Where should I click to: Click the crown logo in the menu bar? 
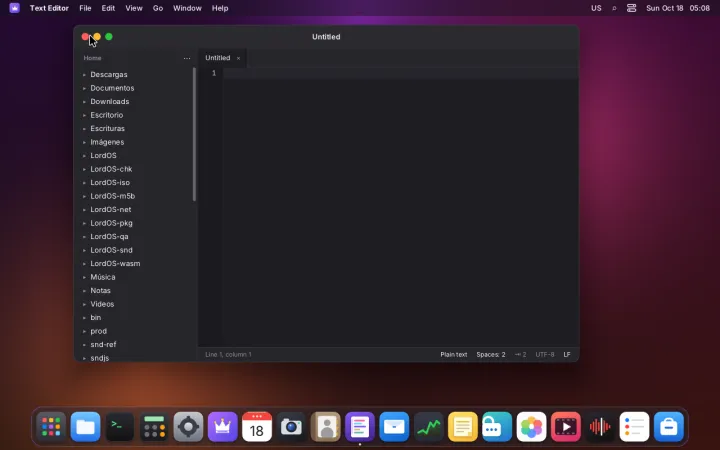point(15,8)
